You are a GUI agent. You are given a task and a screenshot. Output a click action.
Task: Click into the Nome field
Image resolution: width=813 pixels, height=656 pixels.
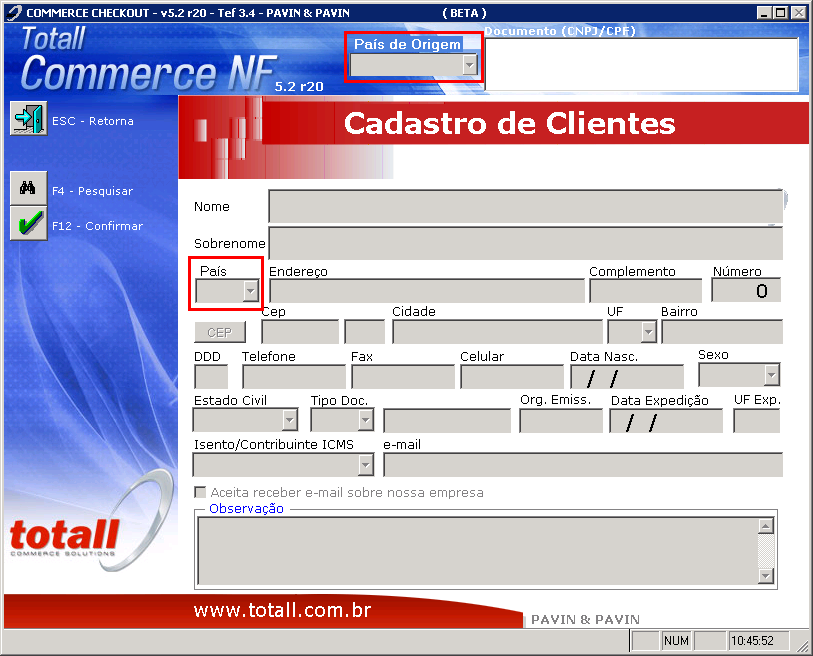tap(525, 206)
